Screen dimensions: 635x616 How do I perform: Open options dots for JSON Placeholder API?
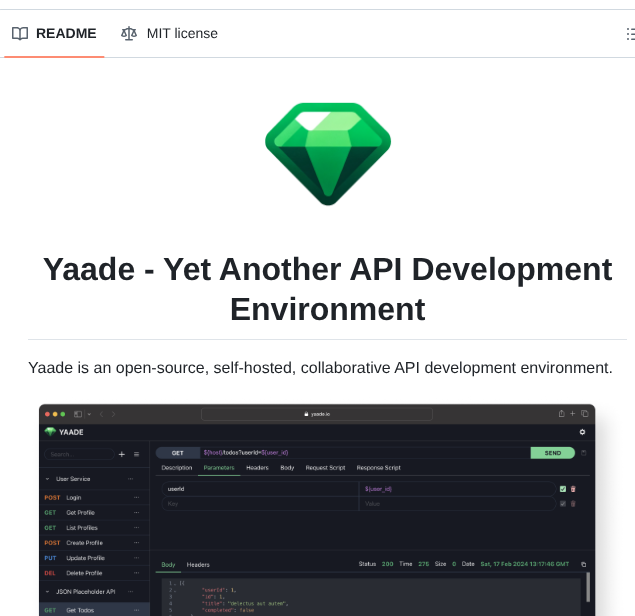tap(130, 592)
